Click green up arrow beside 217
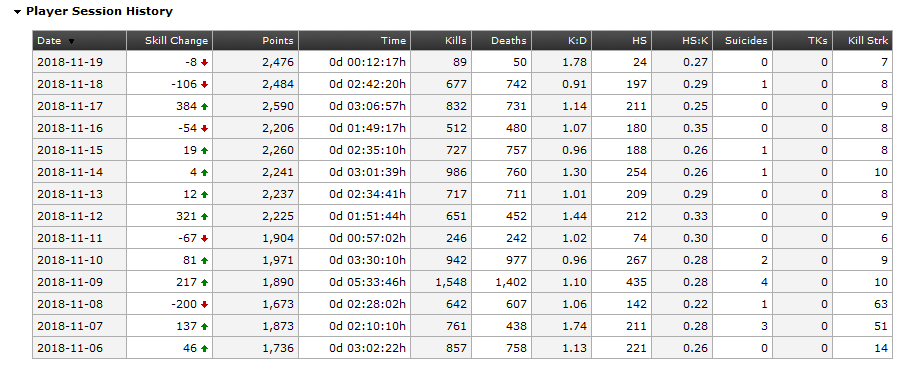Viewport: 911px width, 373px height. (204, 282)
